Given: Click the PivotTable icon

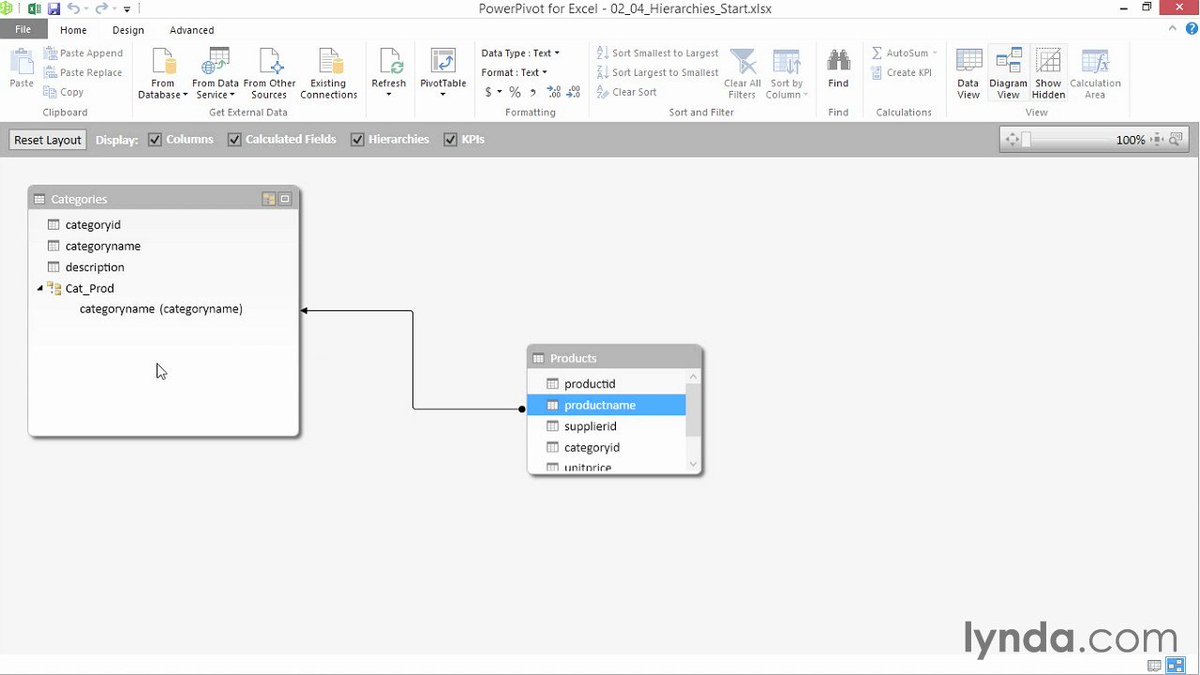Looking at the screenshot, I should (443, 62).
